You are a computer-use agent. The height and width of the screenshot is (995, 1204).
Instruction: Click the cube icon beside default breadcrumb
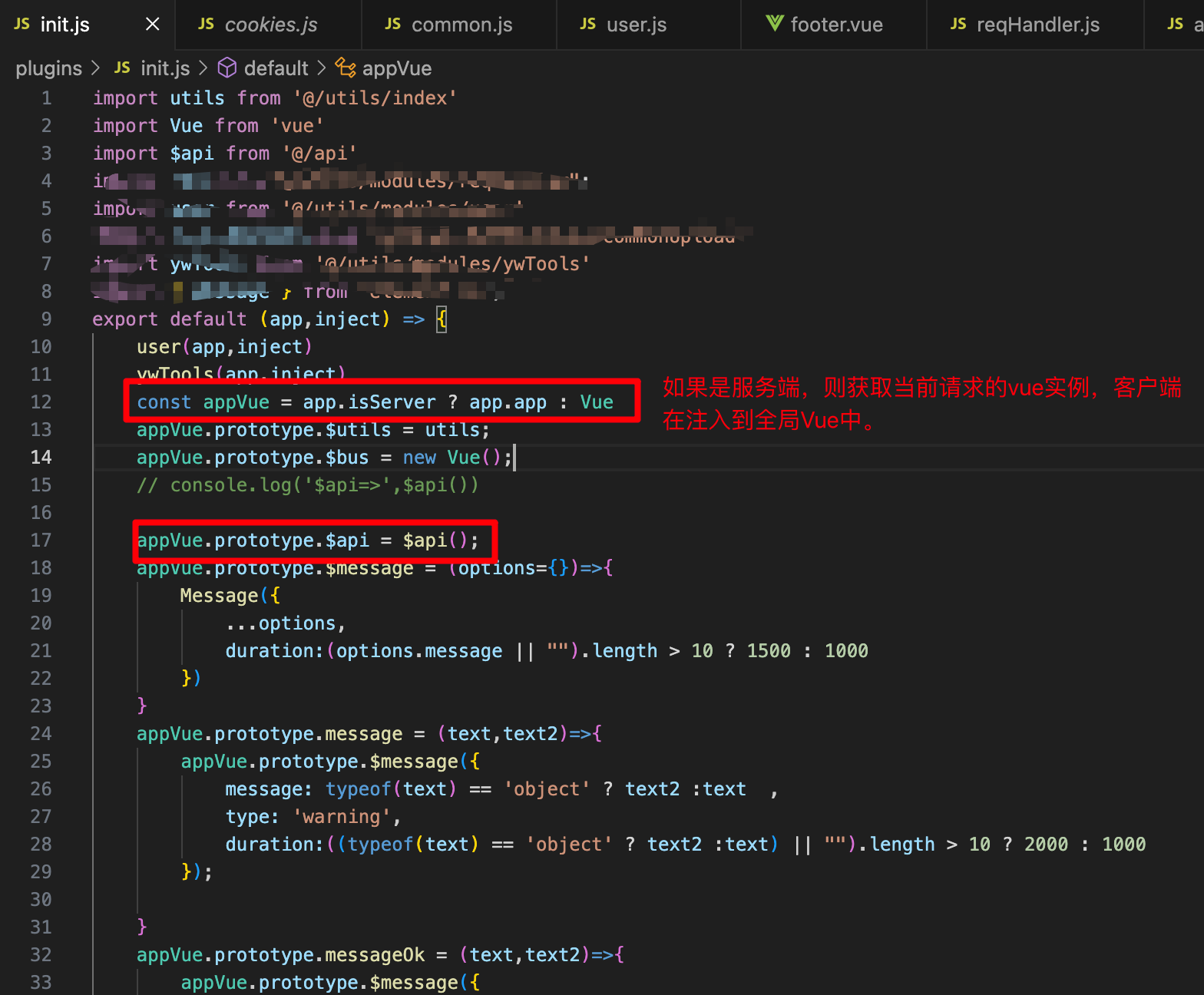(227, 68)
